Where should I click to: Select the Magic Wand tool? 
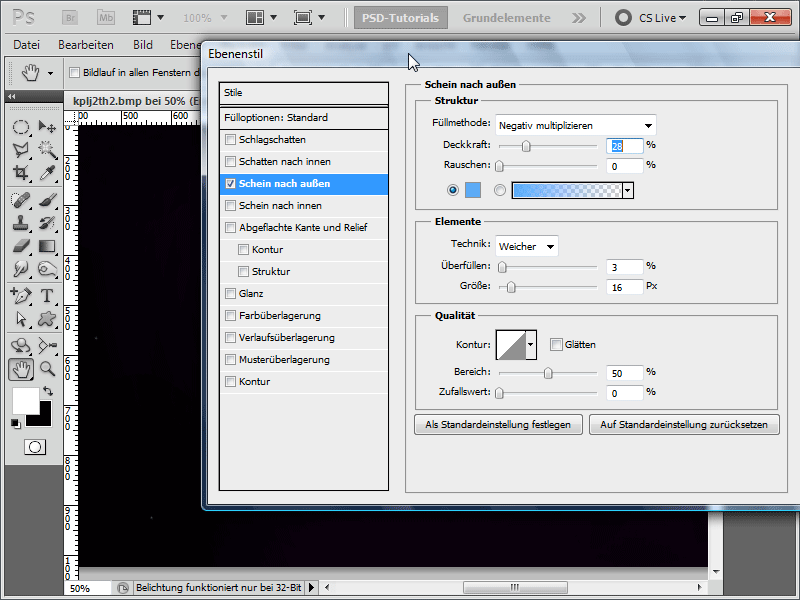click(x=47, y=149)
